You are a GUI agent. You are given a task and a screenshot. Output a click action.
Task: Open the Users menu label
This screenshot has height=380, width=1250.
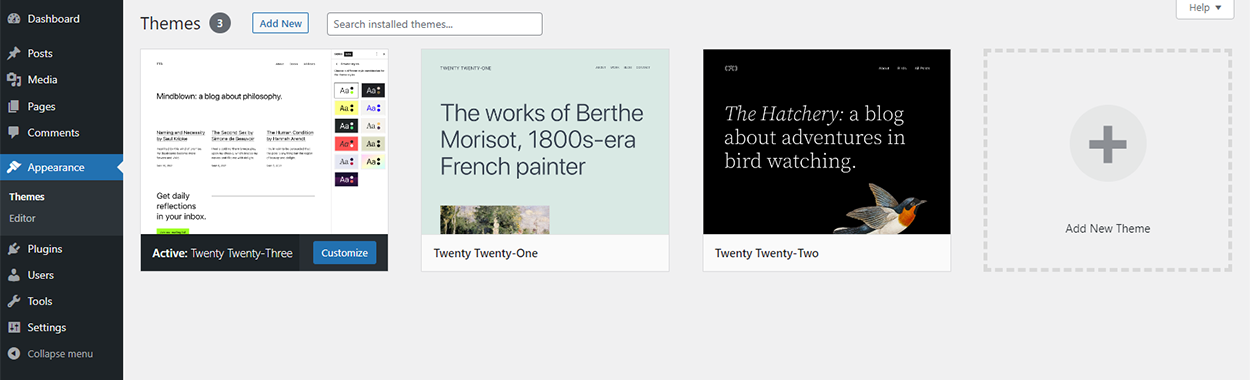41,275
